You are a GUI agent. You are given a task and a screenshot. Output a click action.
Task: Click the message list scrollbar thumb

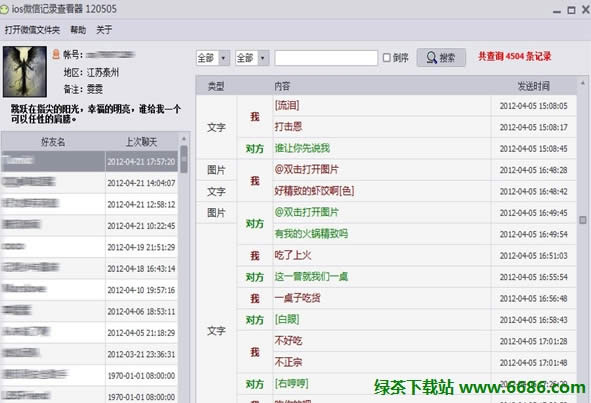click(x=583, y=220)
